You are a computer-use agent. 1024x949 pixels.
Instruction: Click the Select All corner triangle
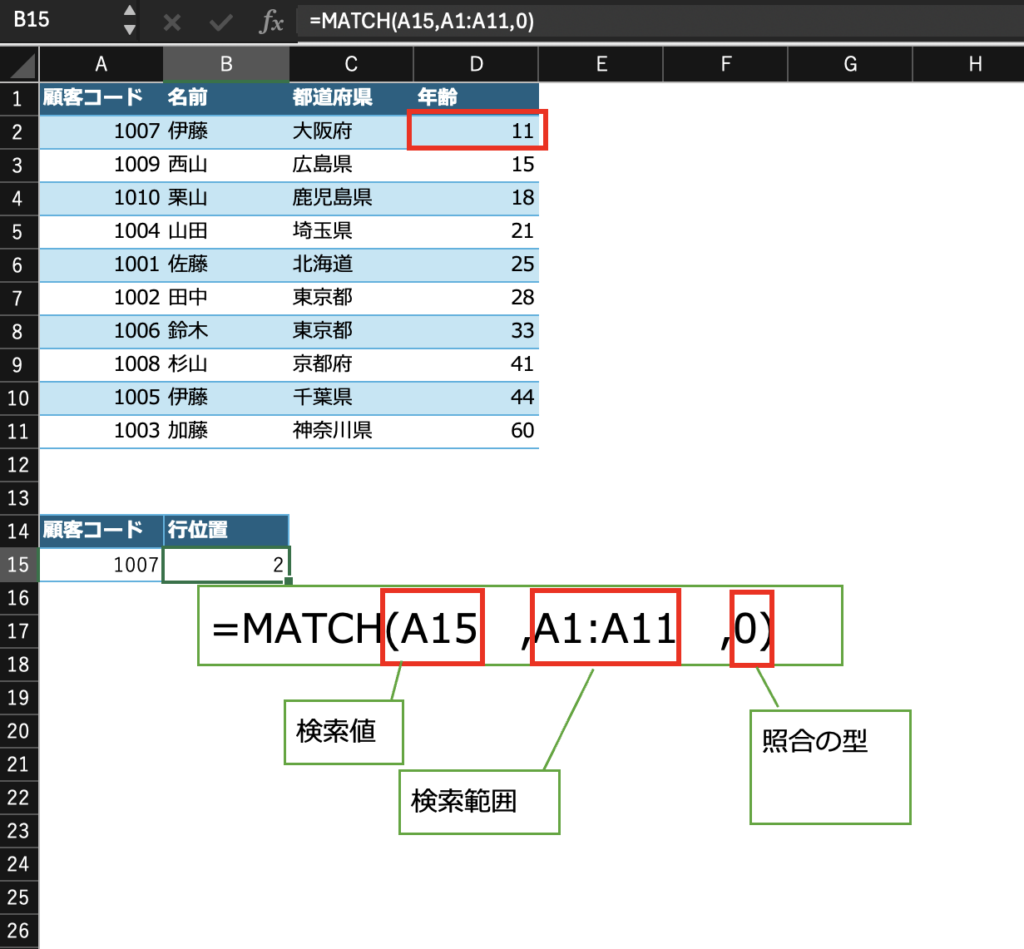click(x=19, y=65)
